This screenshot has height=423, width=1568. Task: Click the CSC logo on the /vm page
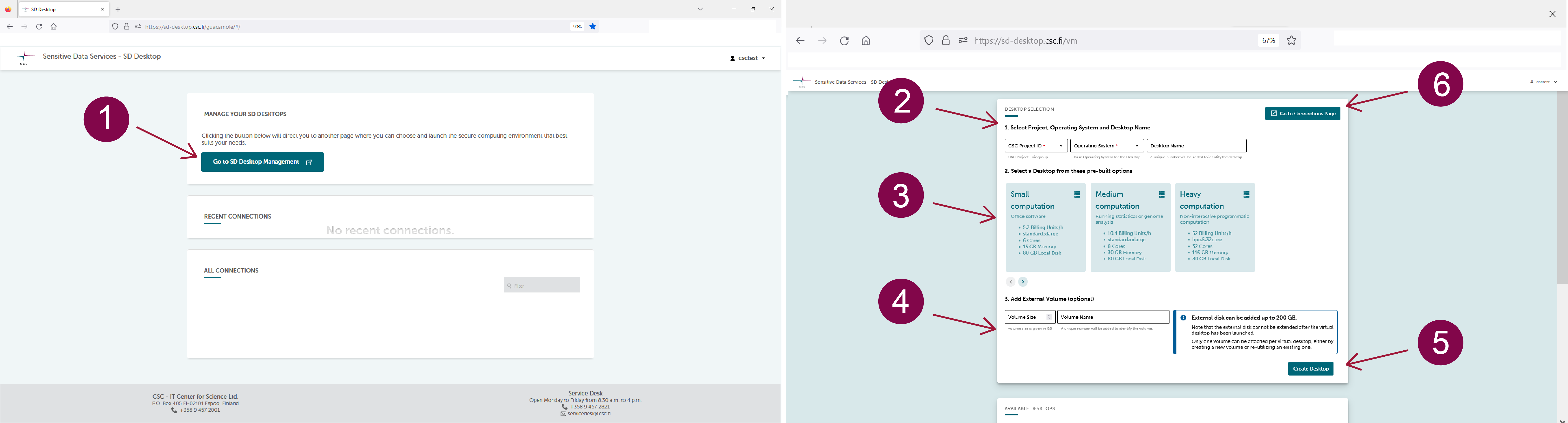[x=802, y=82]
